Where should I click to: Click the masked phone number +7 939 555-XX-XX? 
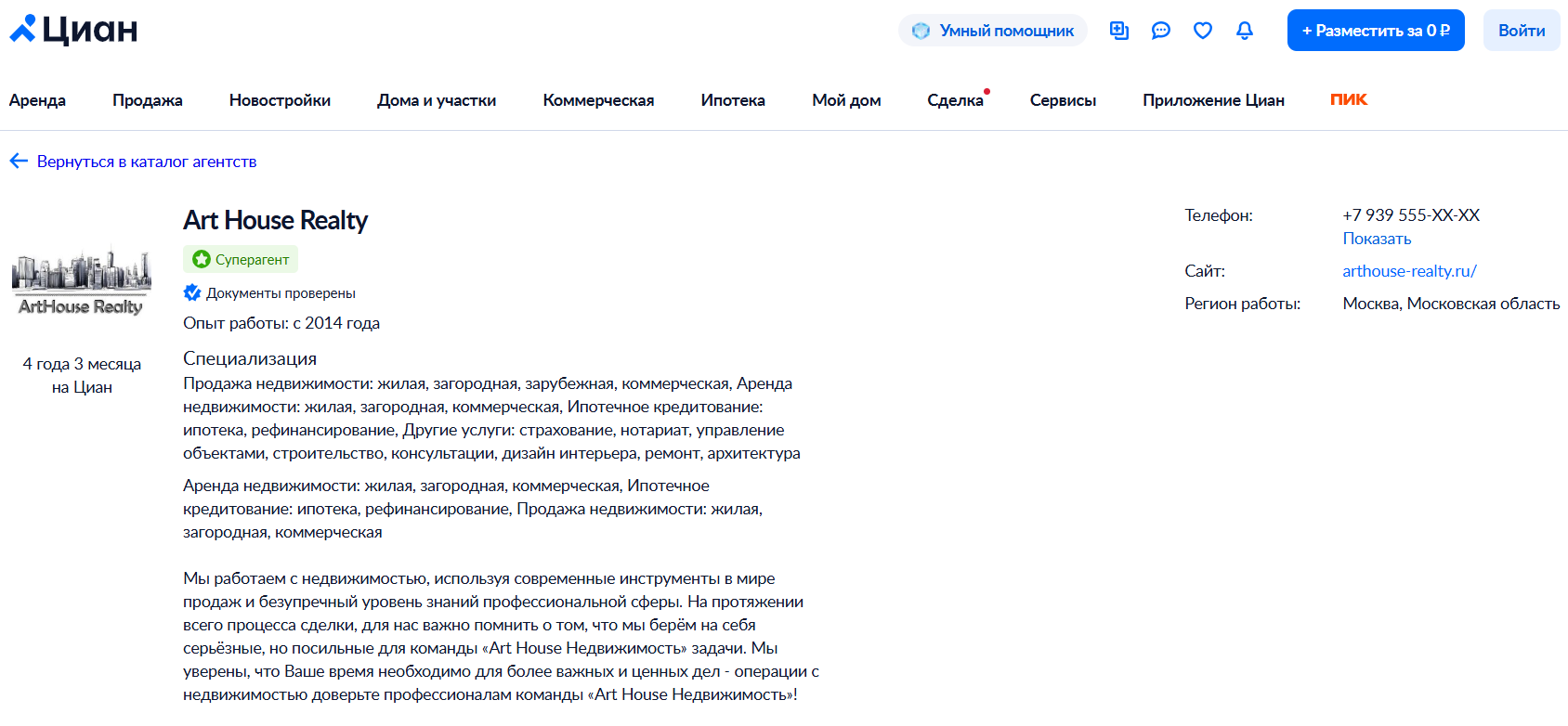click(1411, 215)
